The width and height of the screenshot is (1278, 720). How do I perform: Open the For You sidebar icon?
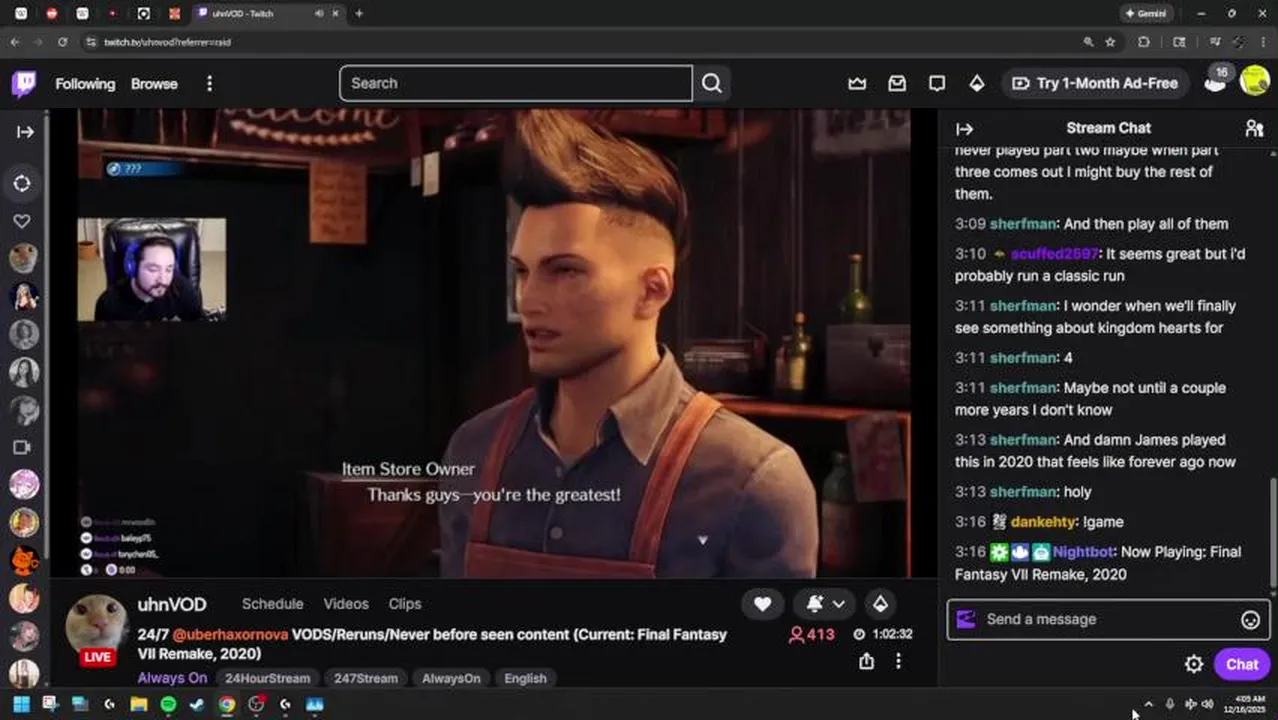22,184
